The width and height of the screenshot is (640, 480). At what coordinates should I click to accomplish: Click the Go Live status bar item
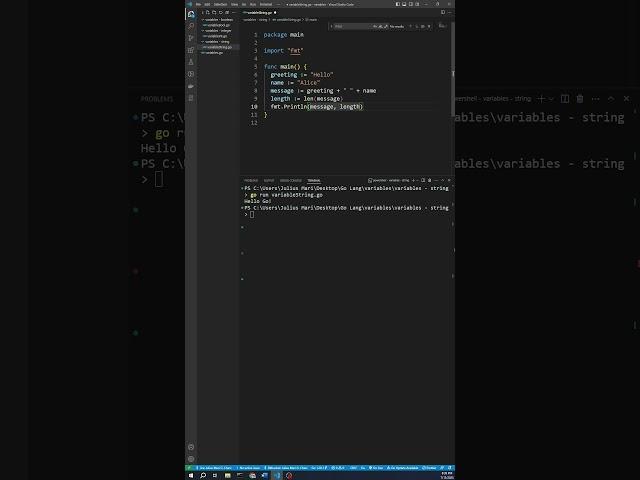(376, 468)
